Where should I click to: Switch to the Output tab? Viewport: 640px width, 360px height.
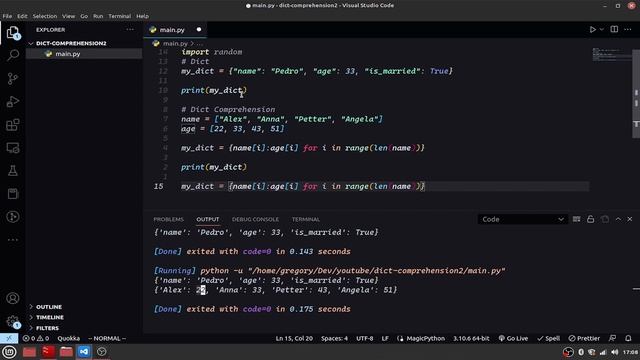click(x=208, y=219)
